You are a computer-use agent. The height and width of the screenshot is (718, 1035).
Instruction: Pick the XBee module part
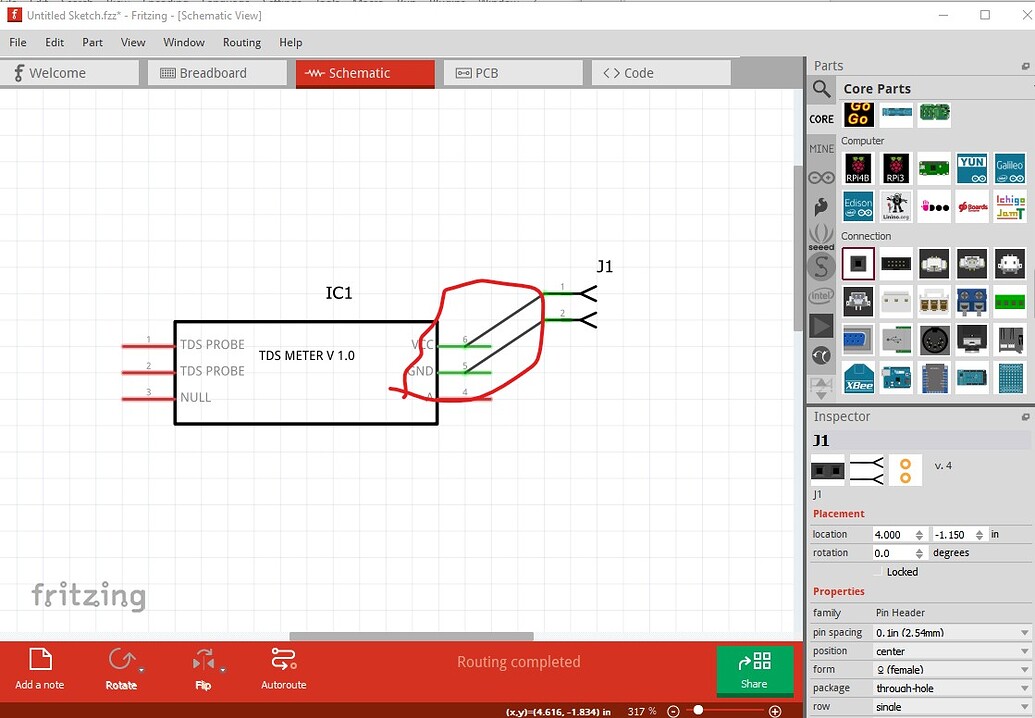[x=858, y=377]
